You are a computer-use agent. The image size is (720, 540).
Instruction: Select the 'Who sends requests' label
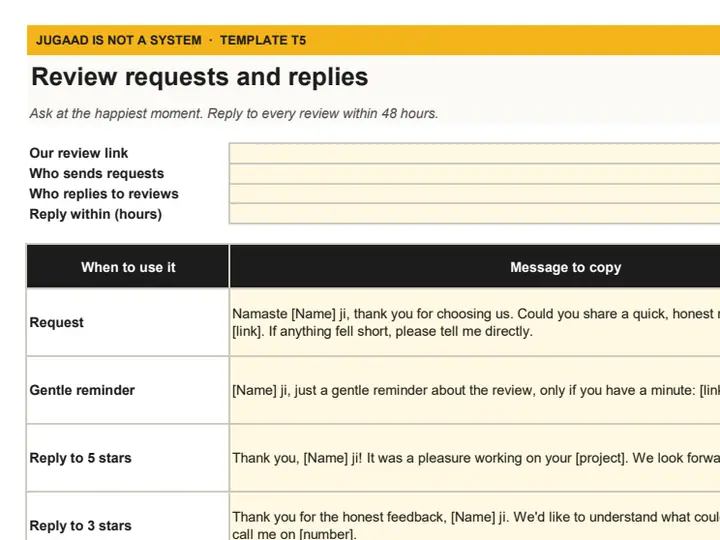pos(96,174)
